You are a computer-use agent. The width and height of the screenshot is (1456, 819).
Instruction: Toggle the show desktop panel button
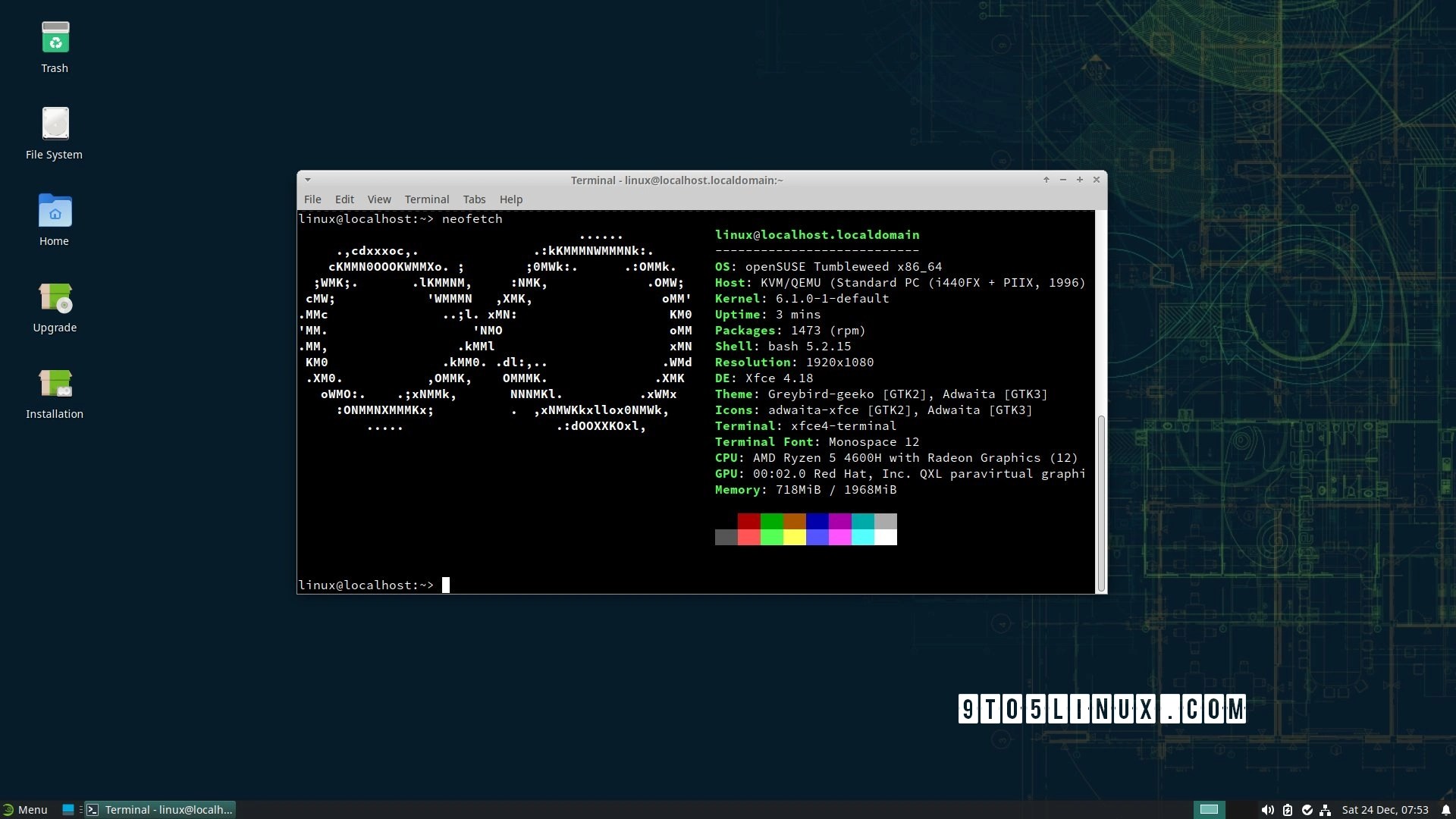[67, 810]
